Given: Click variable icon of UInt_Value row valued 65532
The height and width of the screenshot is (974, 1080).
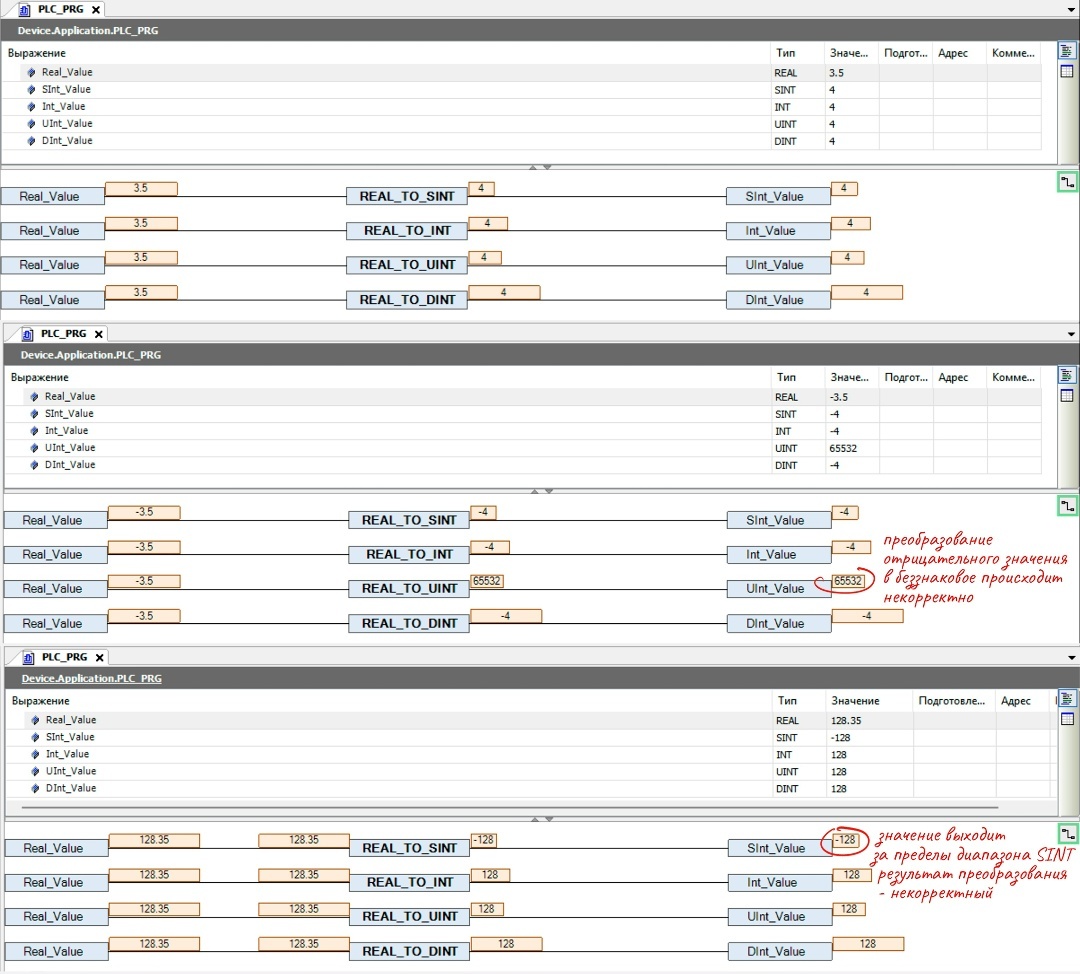Looking at the screenshot, I should point(34,448).
